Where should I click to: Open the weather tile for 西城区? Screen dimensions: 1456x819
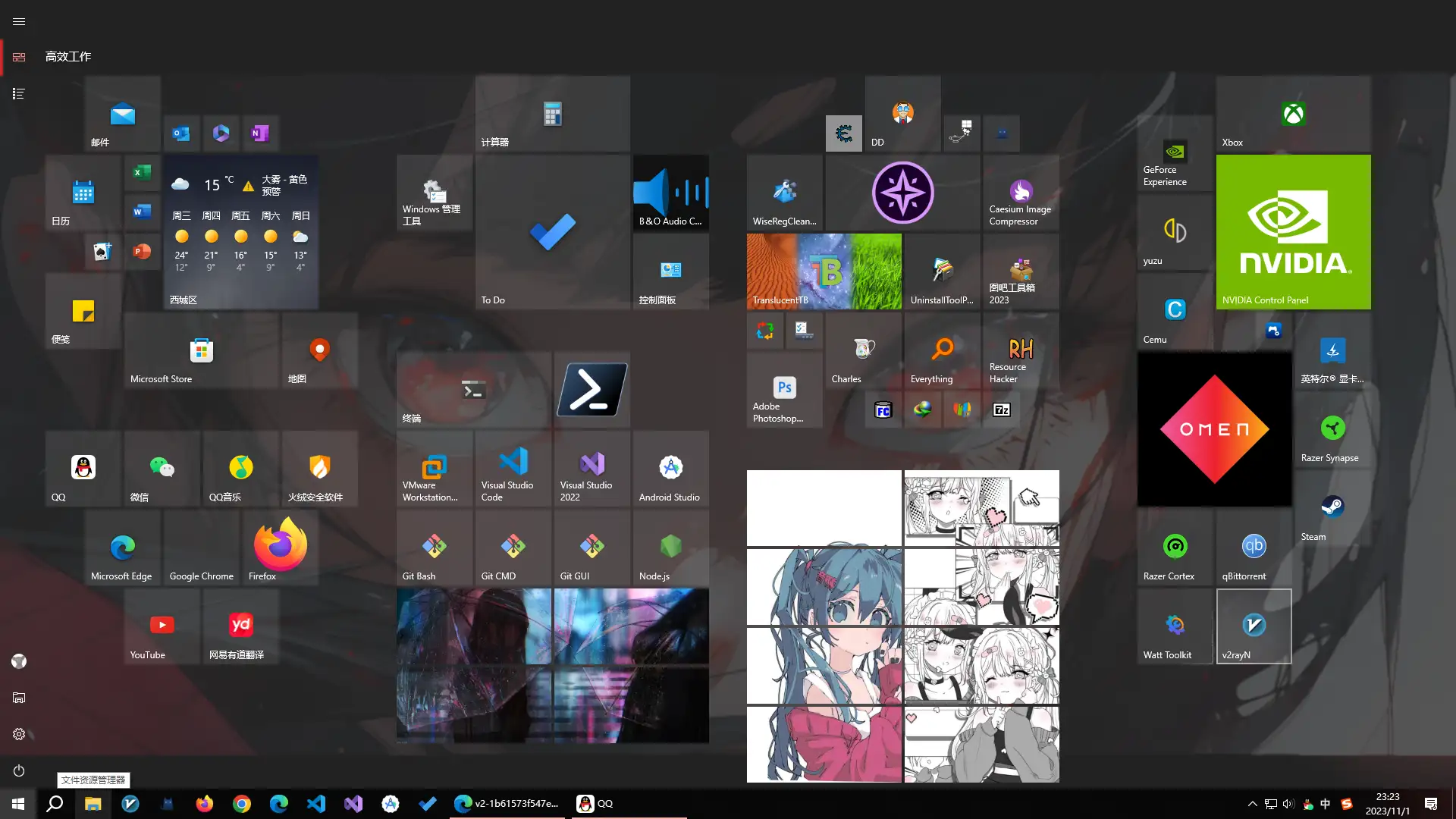(240, 232)
